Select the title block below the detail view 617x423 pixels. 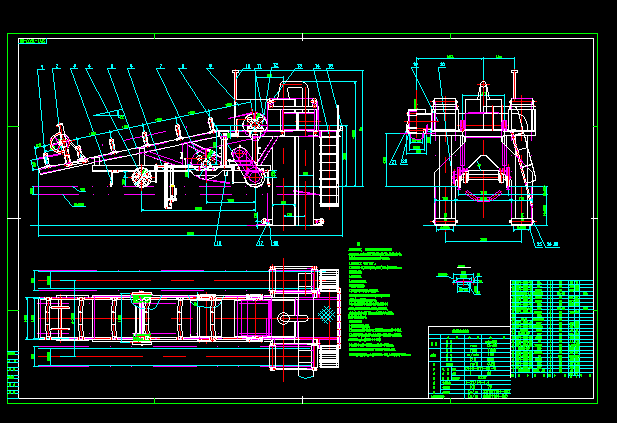click(x=469, y=362)
